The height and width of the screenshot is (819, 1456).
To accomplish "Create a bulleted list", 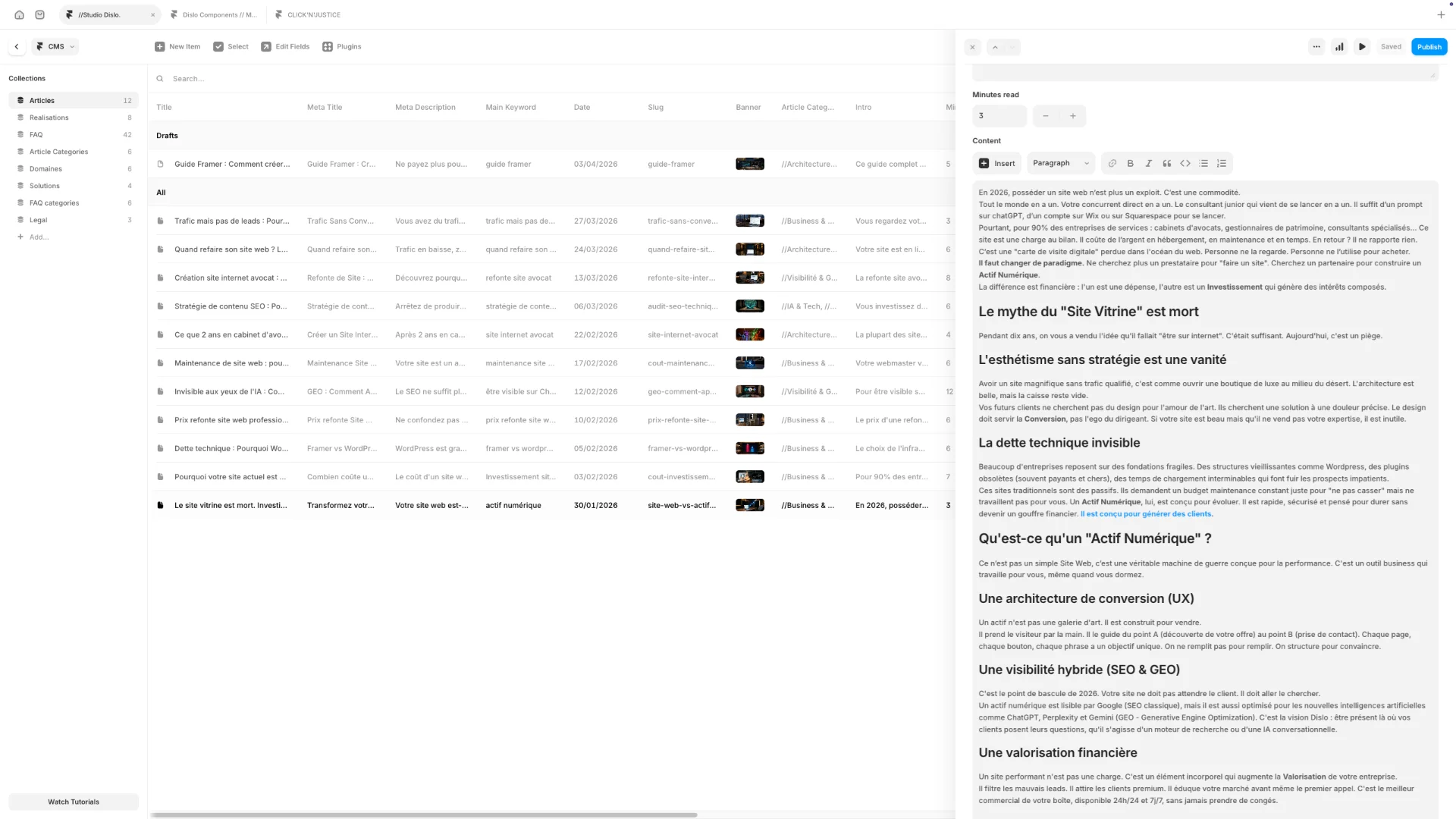I will [x=1203, y=163].
